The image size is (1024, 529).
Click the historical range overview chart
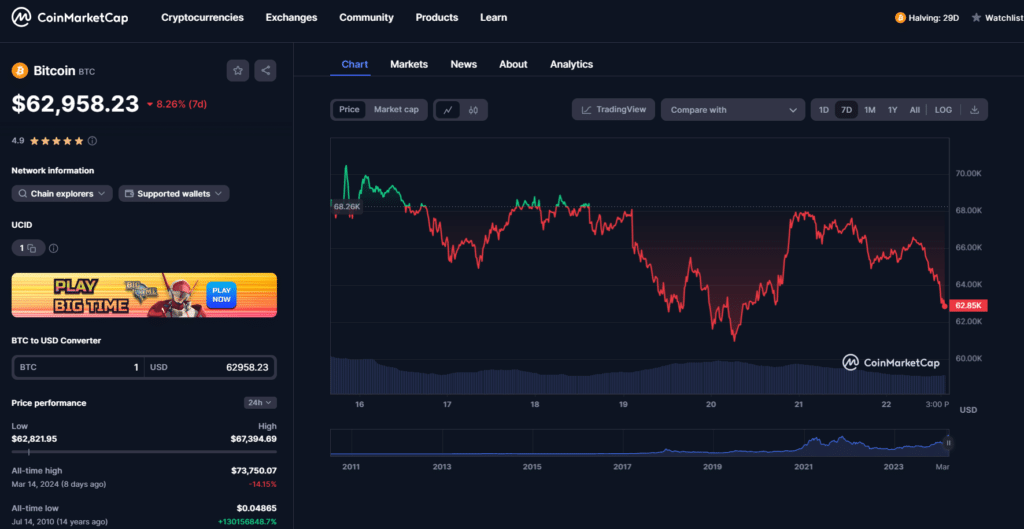pyautogui.click(x=639, y=442)
